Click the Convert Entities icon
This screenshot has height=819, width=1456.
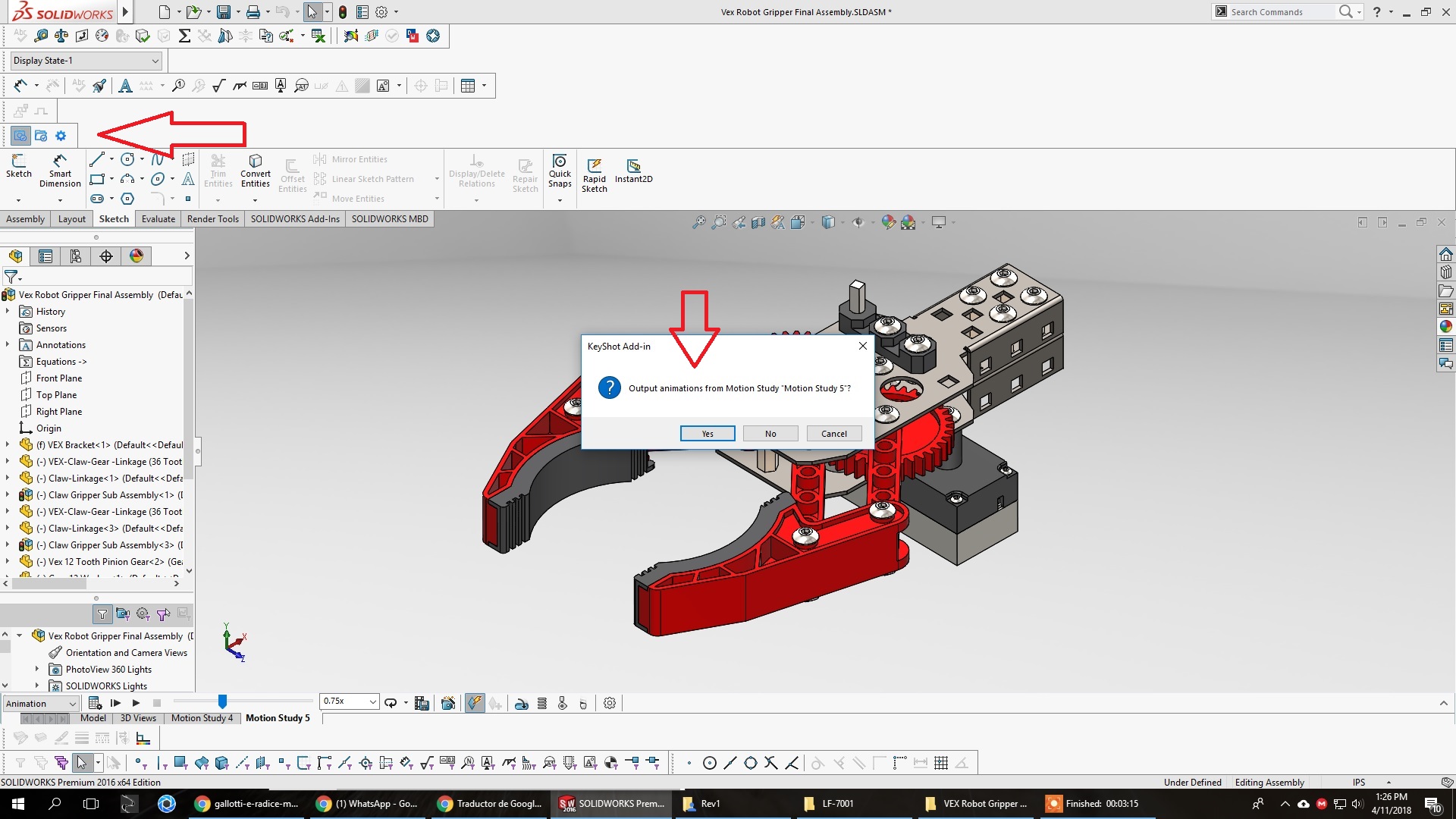pyautogui.click(x=255, y=171)
